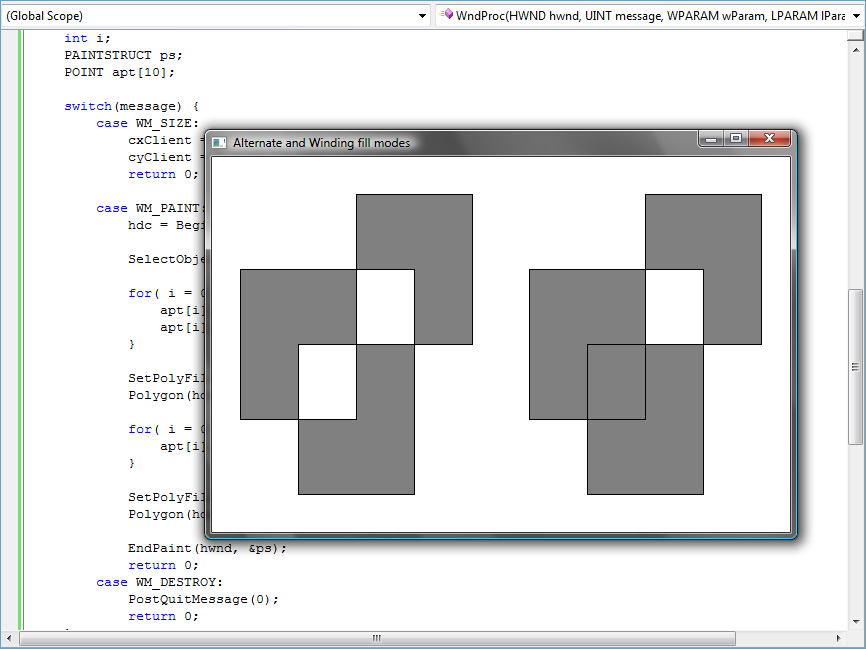
Task: Click the vertical scrollbar thumb in editor
Action: click(856, 367)
